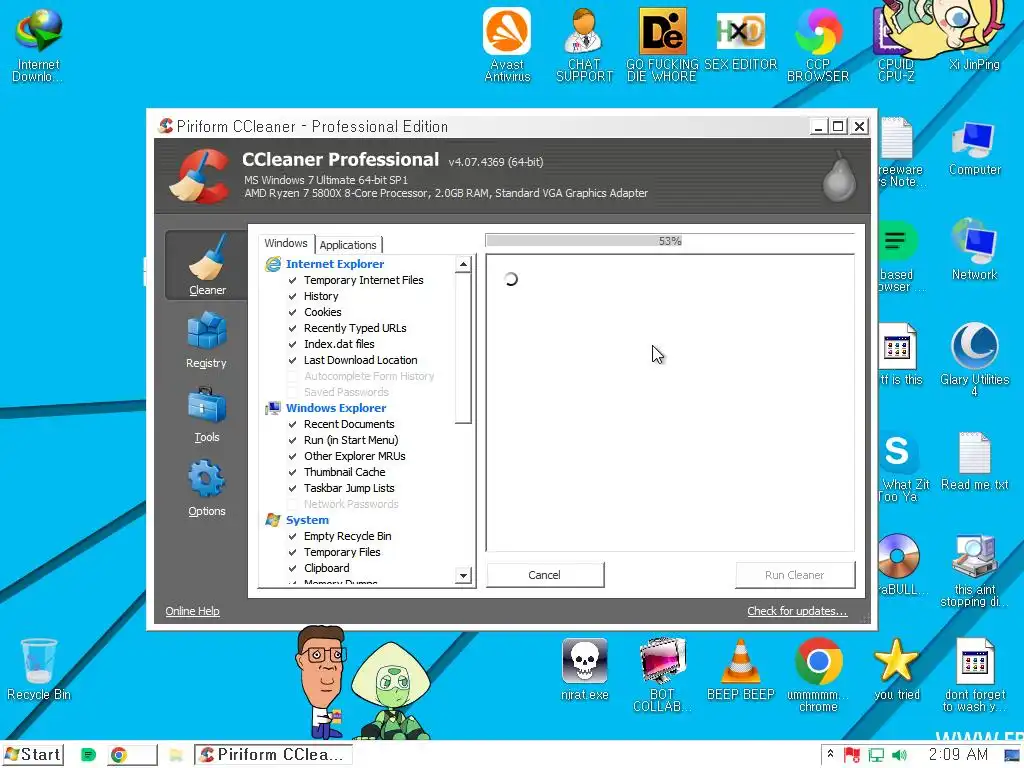
Task: Uncheck Temporary Internet Files
Action: 293,280
